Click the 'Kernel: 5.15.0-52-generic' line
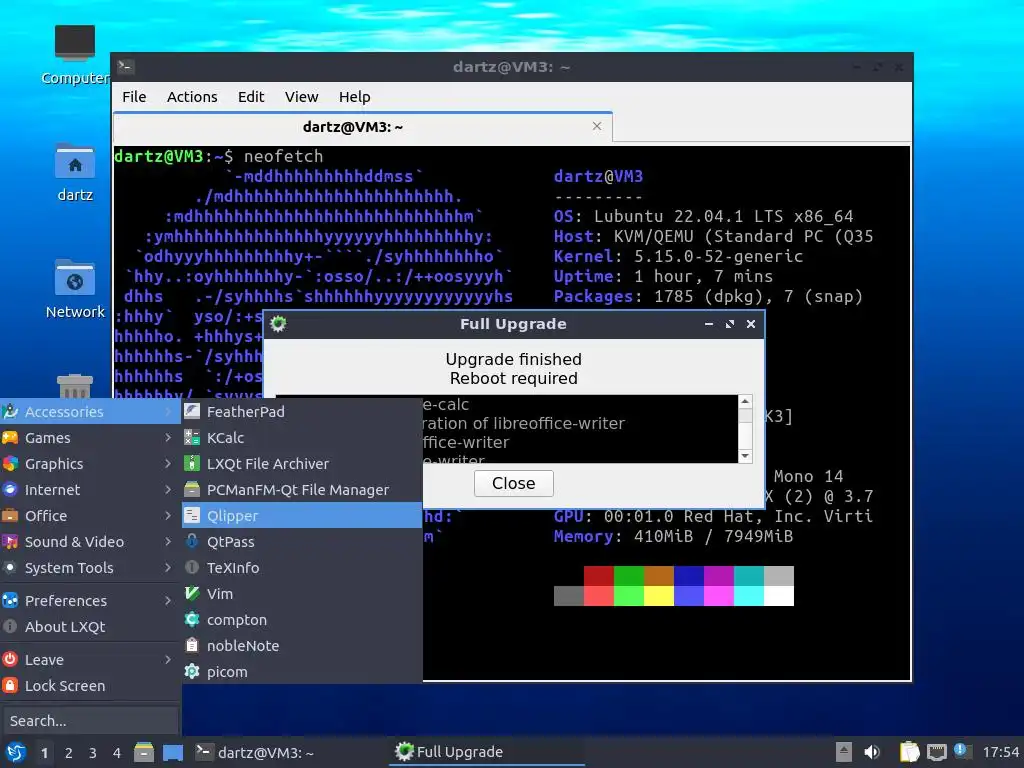1024x768 pixels. coord(679,257)
